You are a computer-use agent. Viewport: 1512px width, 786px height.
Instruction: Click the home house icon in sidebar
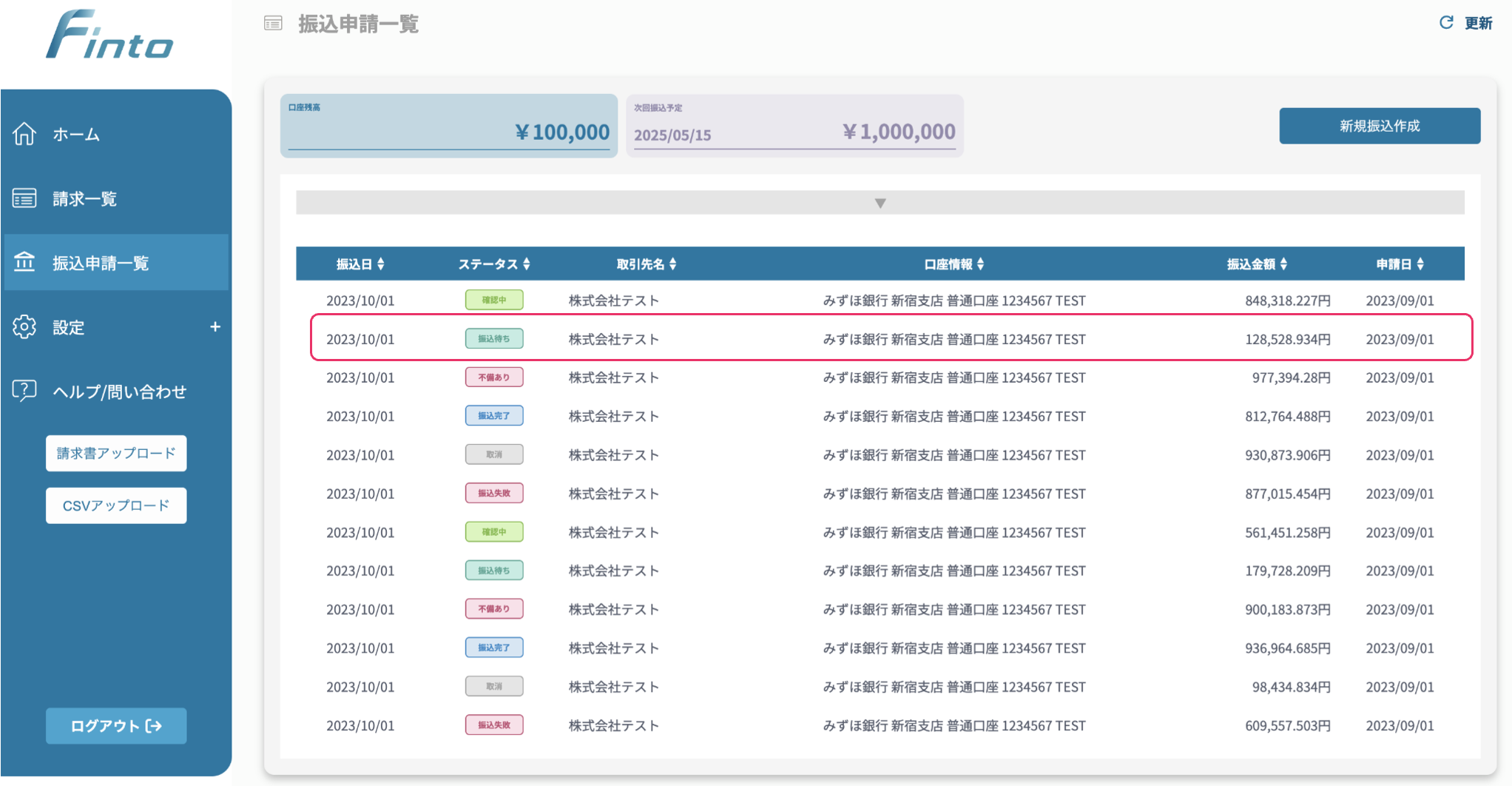point(24,134)
